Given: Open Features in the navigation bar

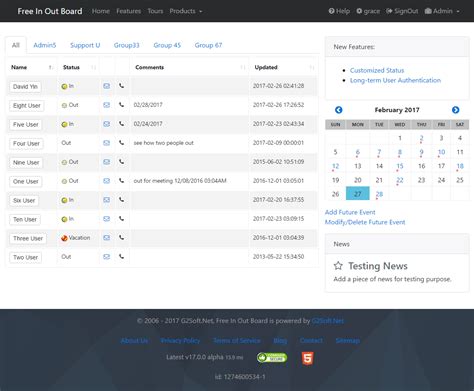Looking at the screenshot, I should (x=129, y=11).
